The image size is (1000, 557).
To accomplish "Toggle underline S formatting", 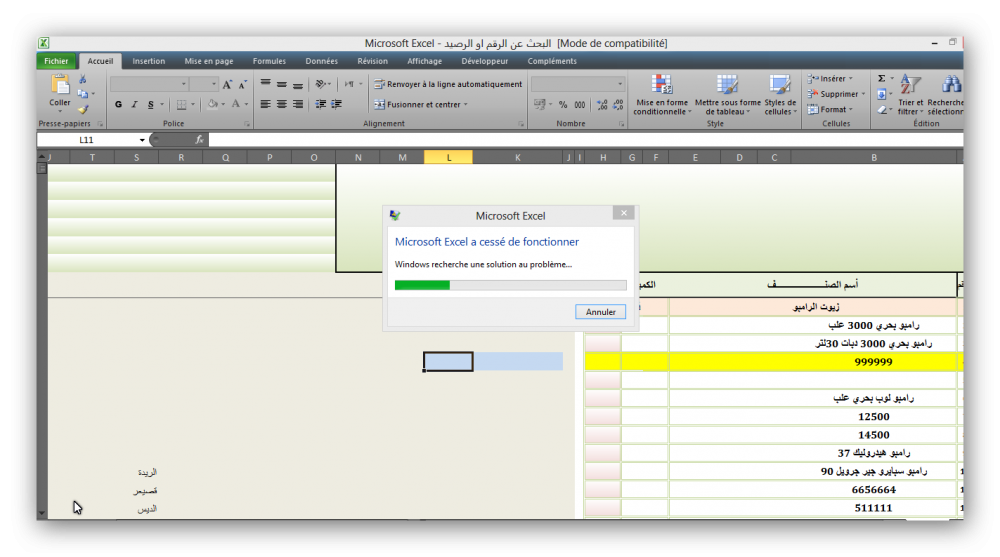I will [x=151, y=104].
